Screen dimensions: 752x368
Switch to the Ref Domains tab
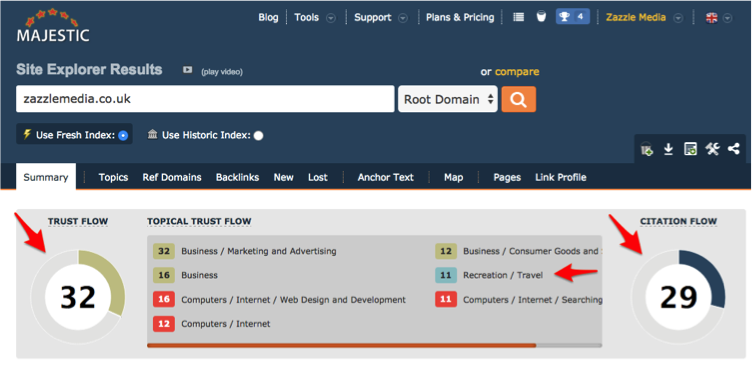(172, 178)
